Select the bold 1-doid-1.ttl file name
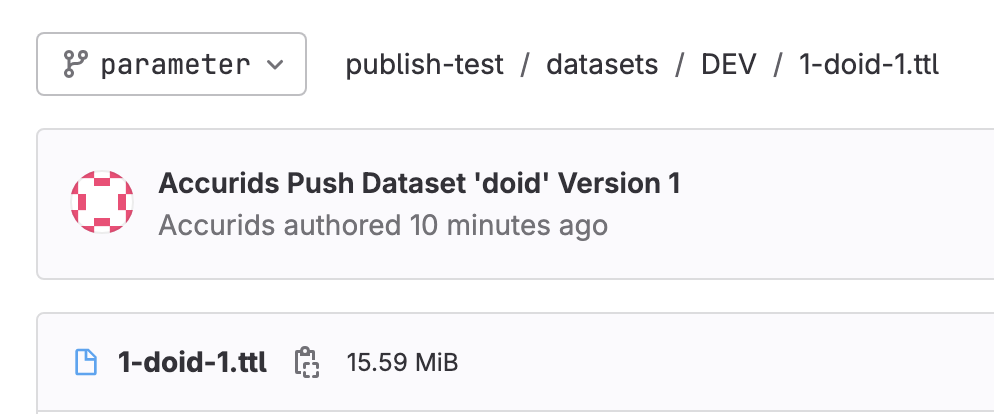Image resolution: width=994 pixels, height=414 pixels. (x=192, y=362)
